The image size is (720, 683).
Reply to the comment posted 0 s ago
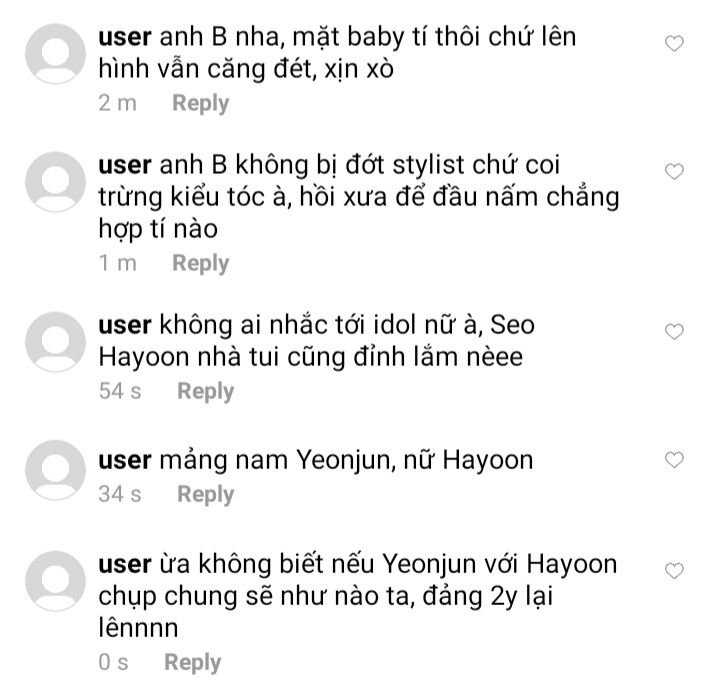point(193,663)
